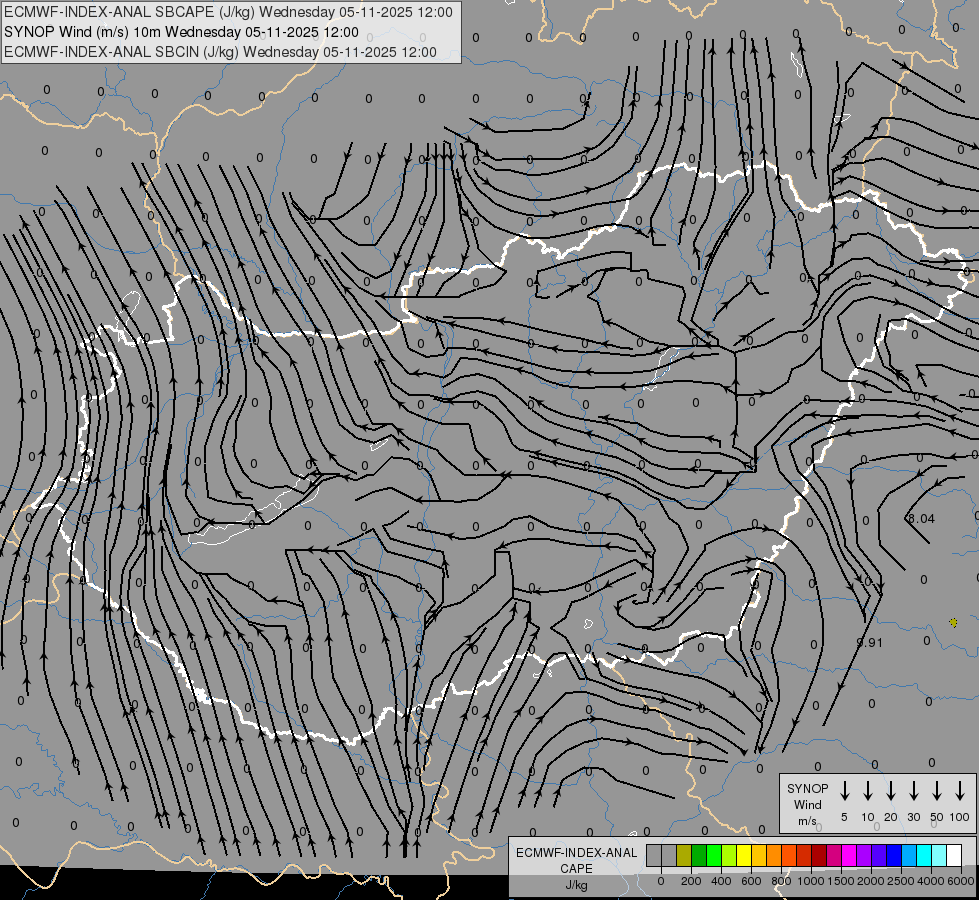Image resolution: width=979 pixels, height=900 pixels.
Task: Click the 6000 tick on CAPE scale
Action: tap(961, 881)
